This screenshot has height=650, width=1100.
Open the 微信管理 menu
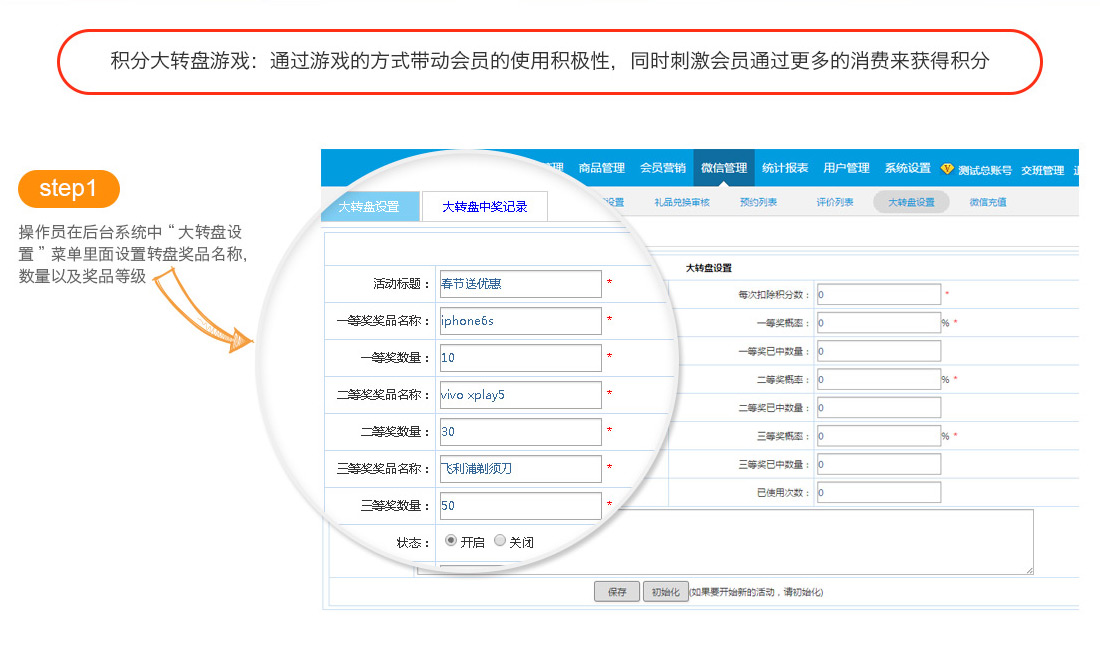[723, 168]
